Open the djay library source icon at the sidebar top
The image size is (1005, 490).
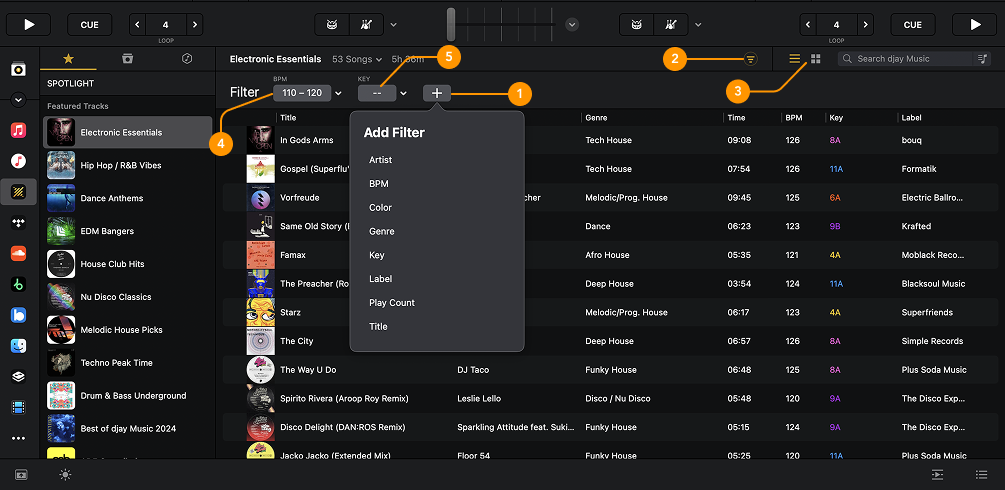point(19,69)
